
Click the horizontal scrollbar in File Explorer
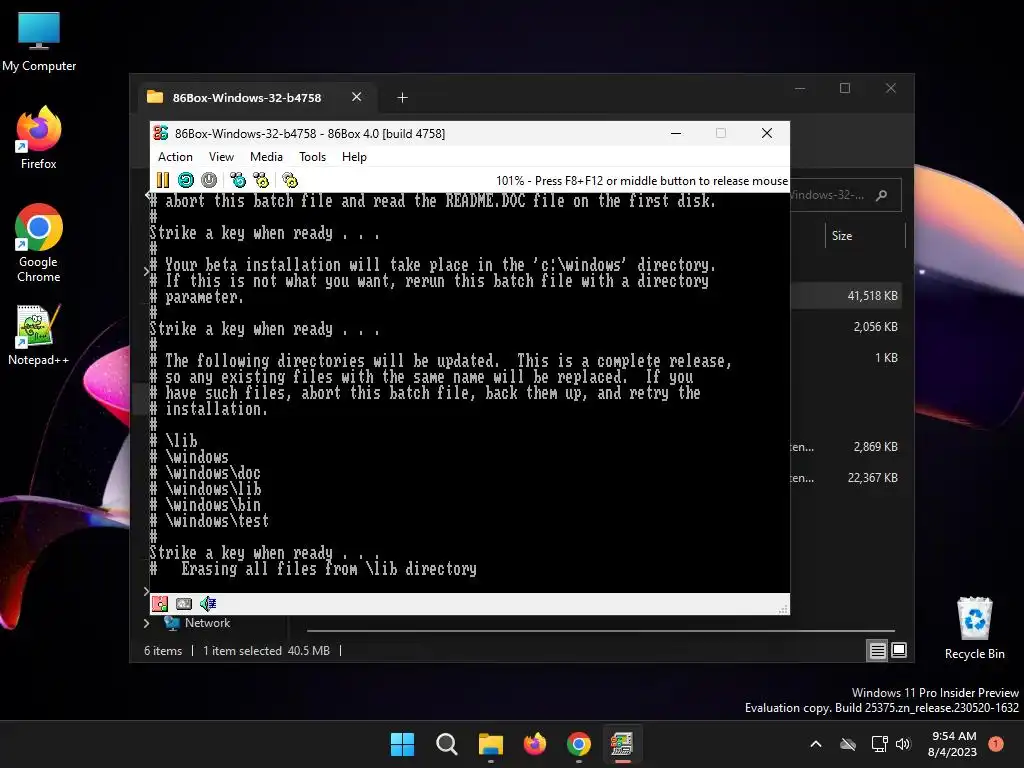[x=600, y=631]
